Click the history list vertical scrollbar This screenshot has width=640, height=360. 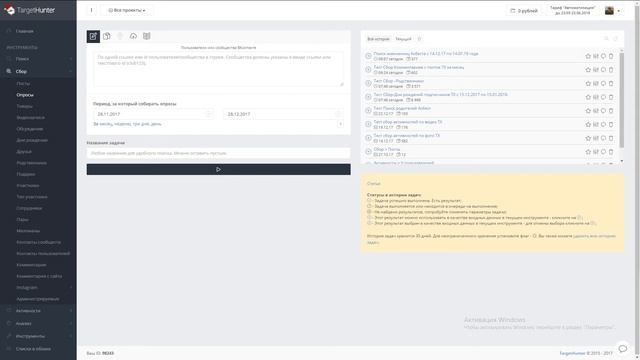tap(622, 100)
